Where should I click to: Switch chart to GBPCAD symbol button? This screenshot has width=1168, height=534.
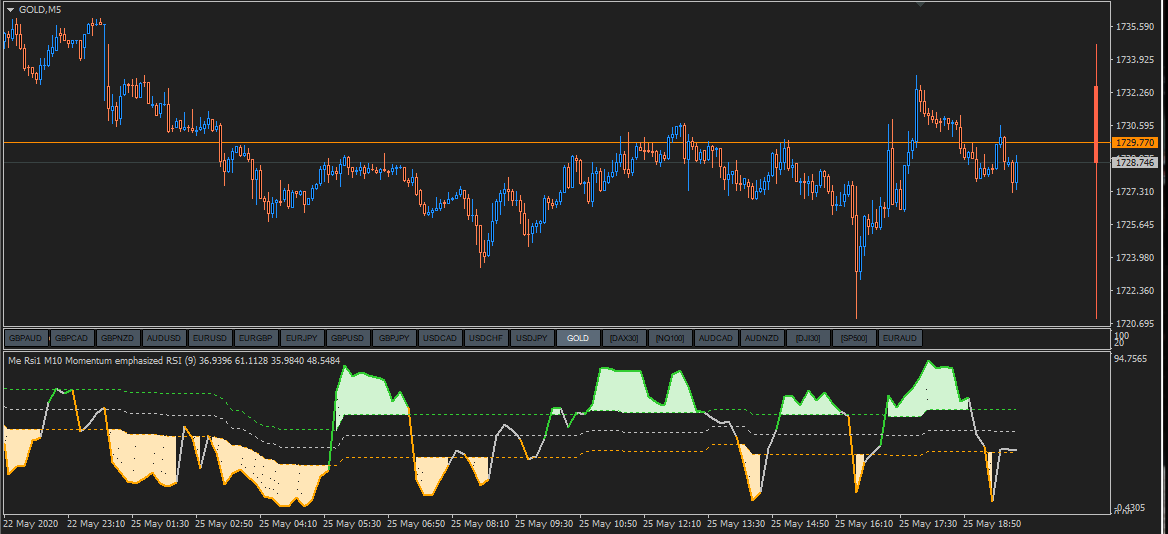[72, 338]
